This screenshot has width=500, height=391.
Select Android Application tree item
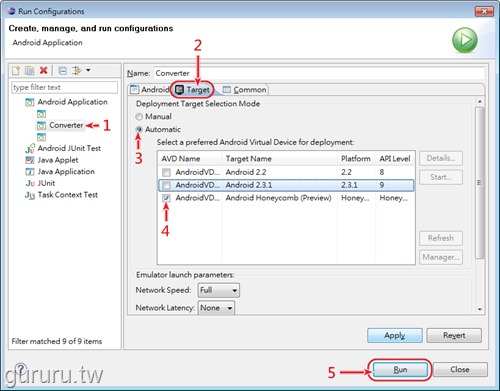pos(72,102)
